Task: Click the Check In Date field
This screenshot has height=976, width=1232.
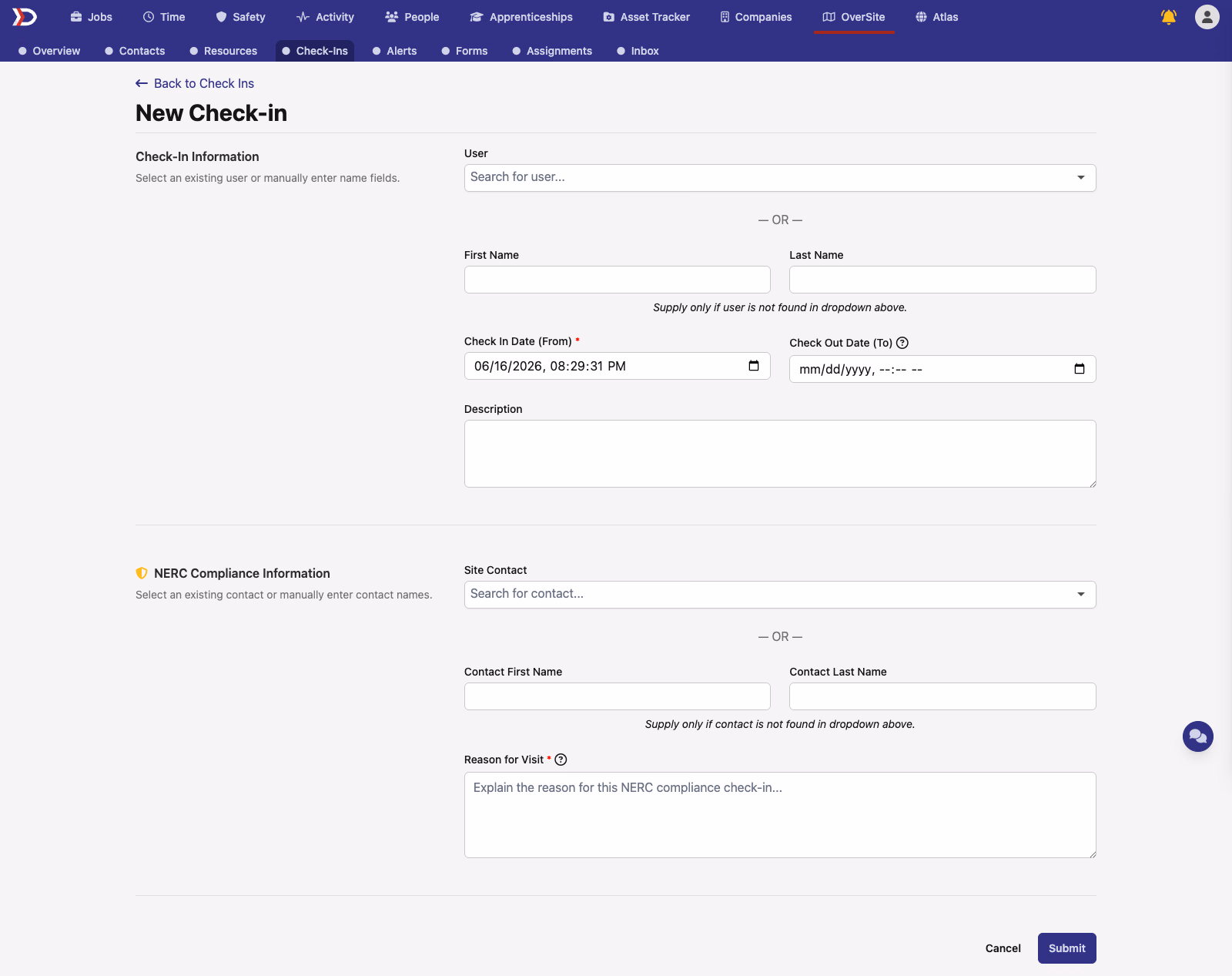Action: pyautogui.click(x=618, y=366)
